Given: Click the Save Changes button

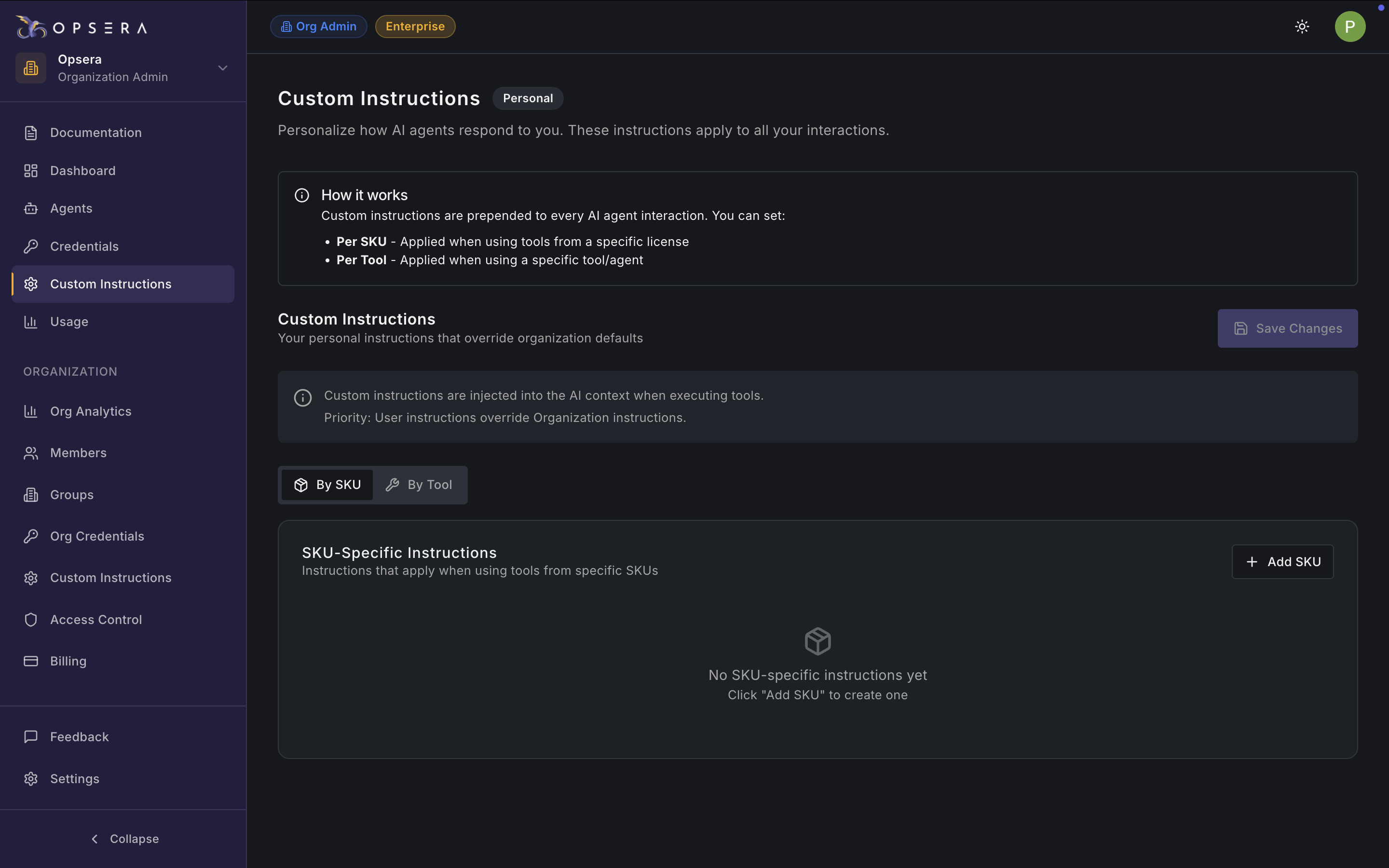Looking at the screenshot, I should coord(1287,328).
